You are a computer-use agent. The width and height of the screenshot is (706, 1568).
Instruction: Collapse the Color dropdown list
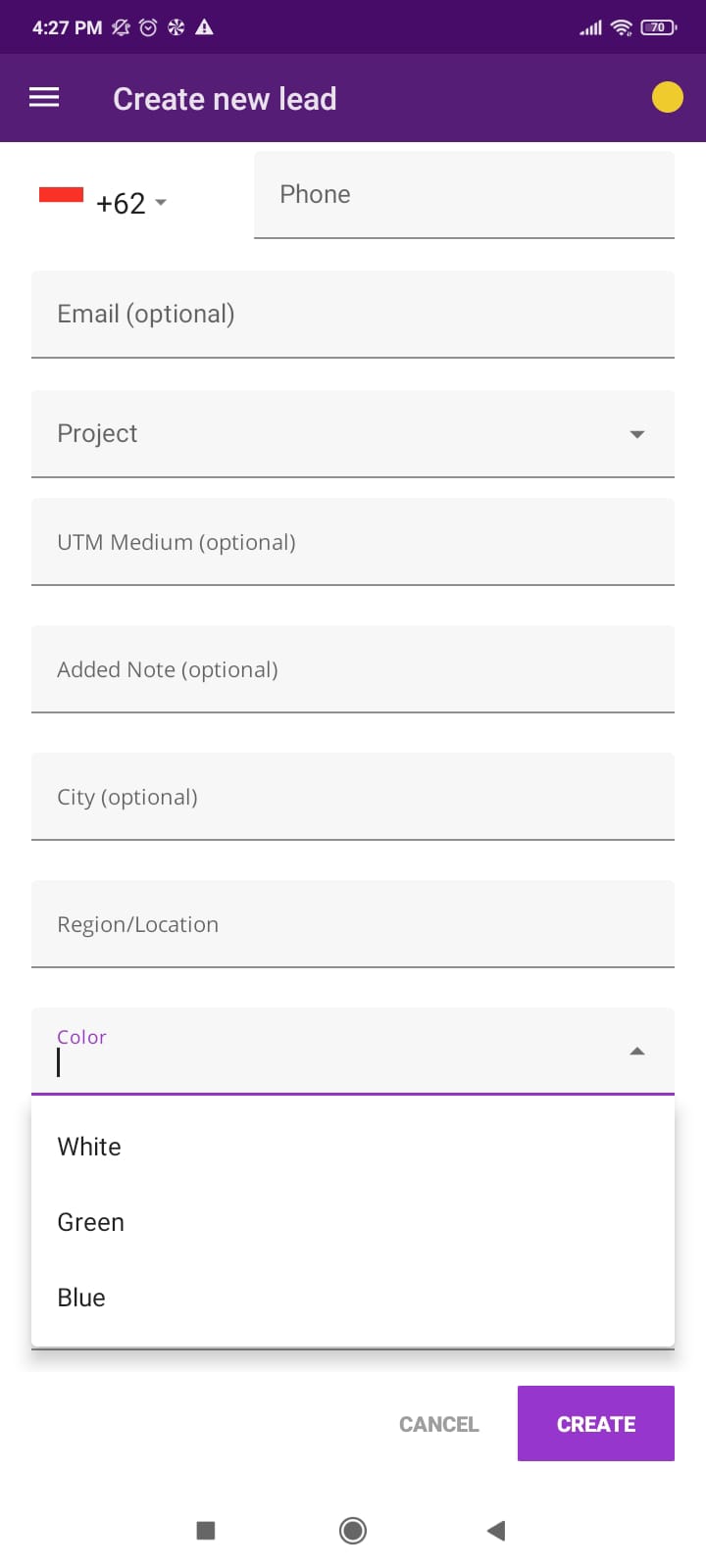click(x=637, y=1052)
